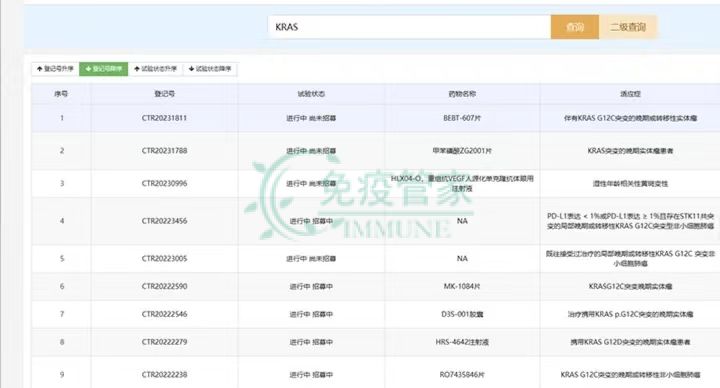Click NA drug cell in CTR20223005 row
The height and width of the screenshot is (388, 720).
(462, 259)
